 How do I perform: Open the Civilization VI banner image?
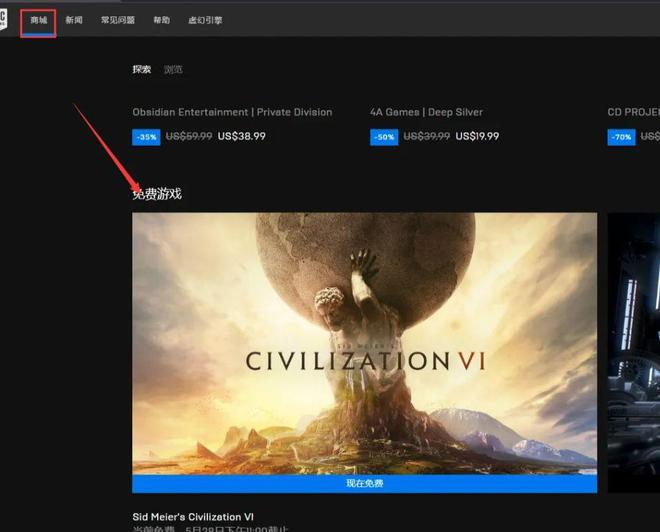(365, 343)
